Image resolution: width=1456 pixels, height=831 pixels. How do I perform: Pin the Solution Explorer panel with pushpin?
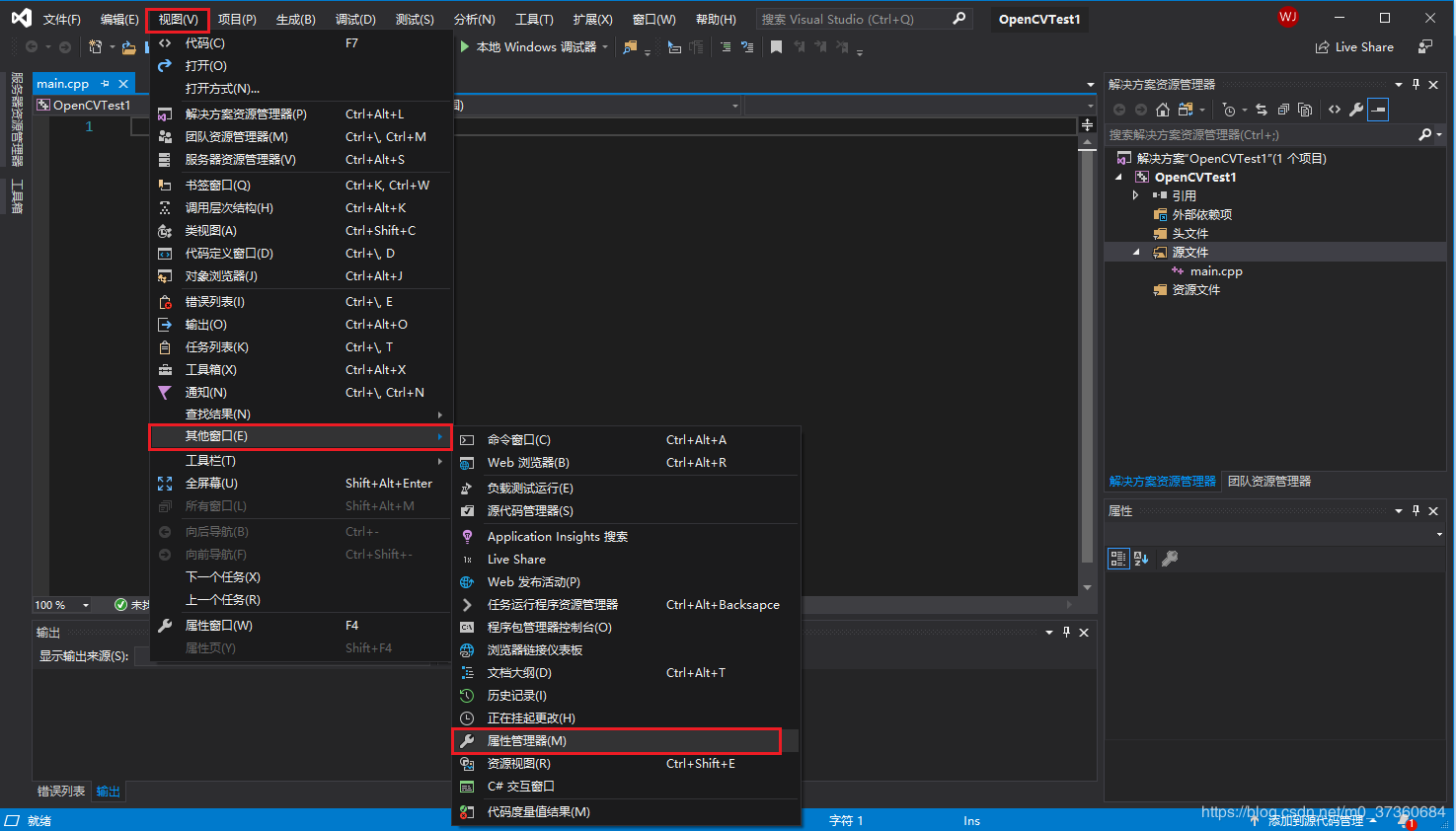tap(1416, 85)
